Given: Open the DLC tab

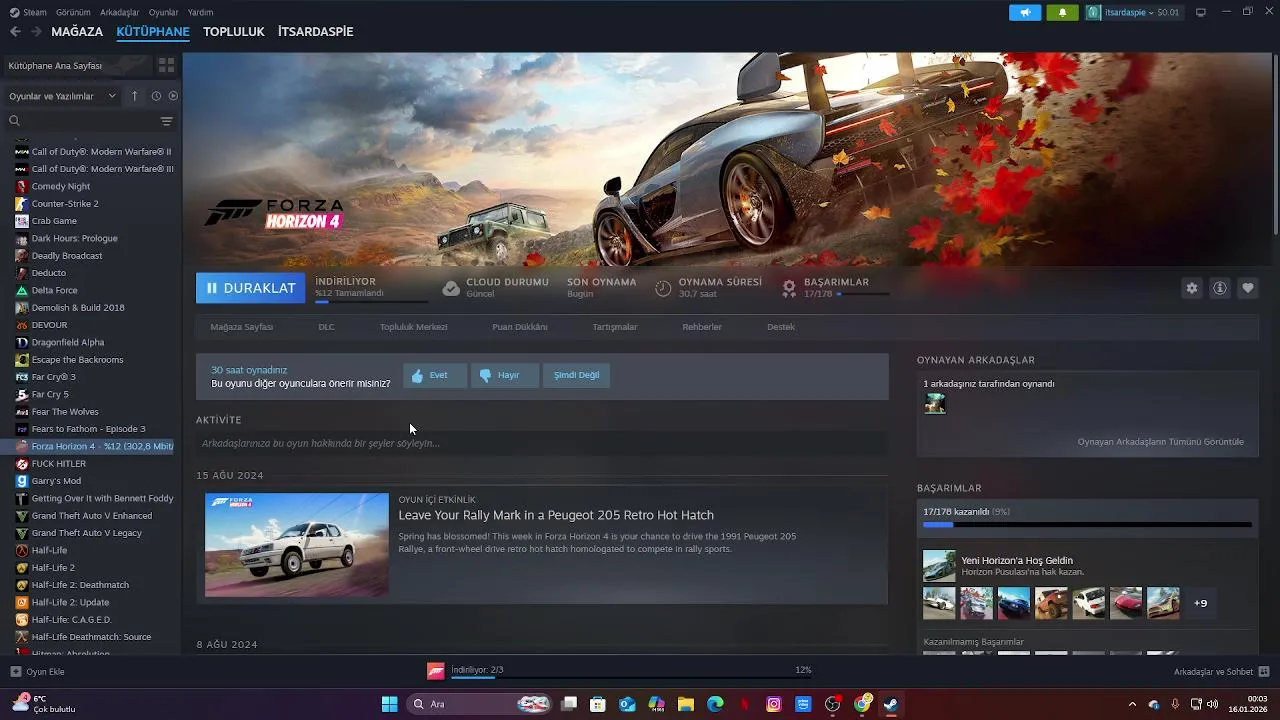Looking at the screenshot, I should (x=326, y=327).
